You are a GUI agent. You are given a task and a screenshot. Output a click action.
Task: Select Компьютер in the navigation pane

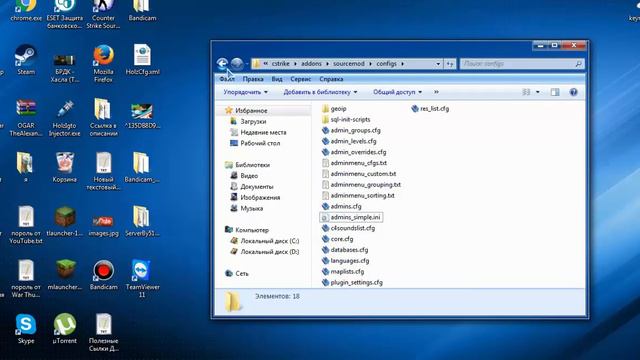coord(252,230)
